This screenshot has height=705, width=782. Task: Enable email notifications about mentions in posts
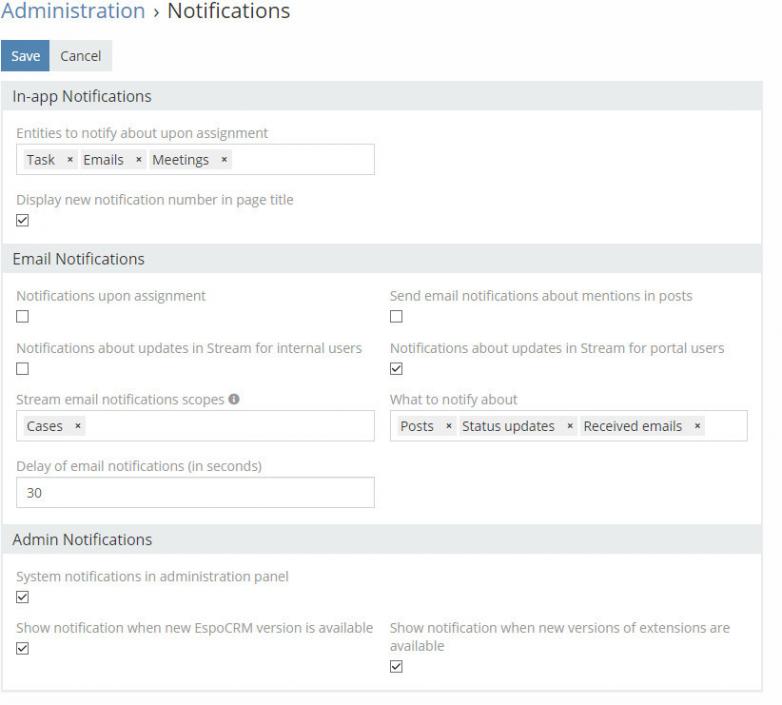click(396, 317)
